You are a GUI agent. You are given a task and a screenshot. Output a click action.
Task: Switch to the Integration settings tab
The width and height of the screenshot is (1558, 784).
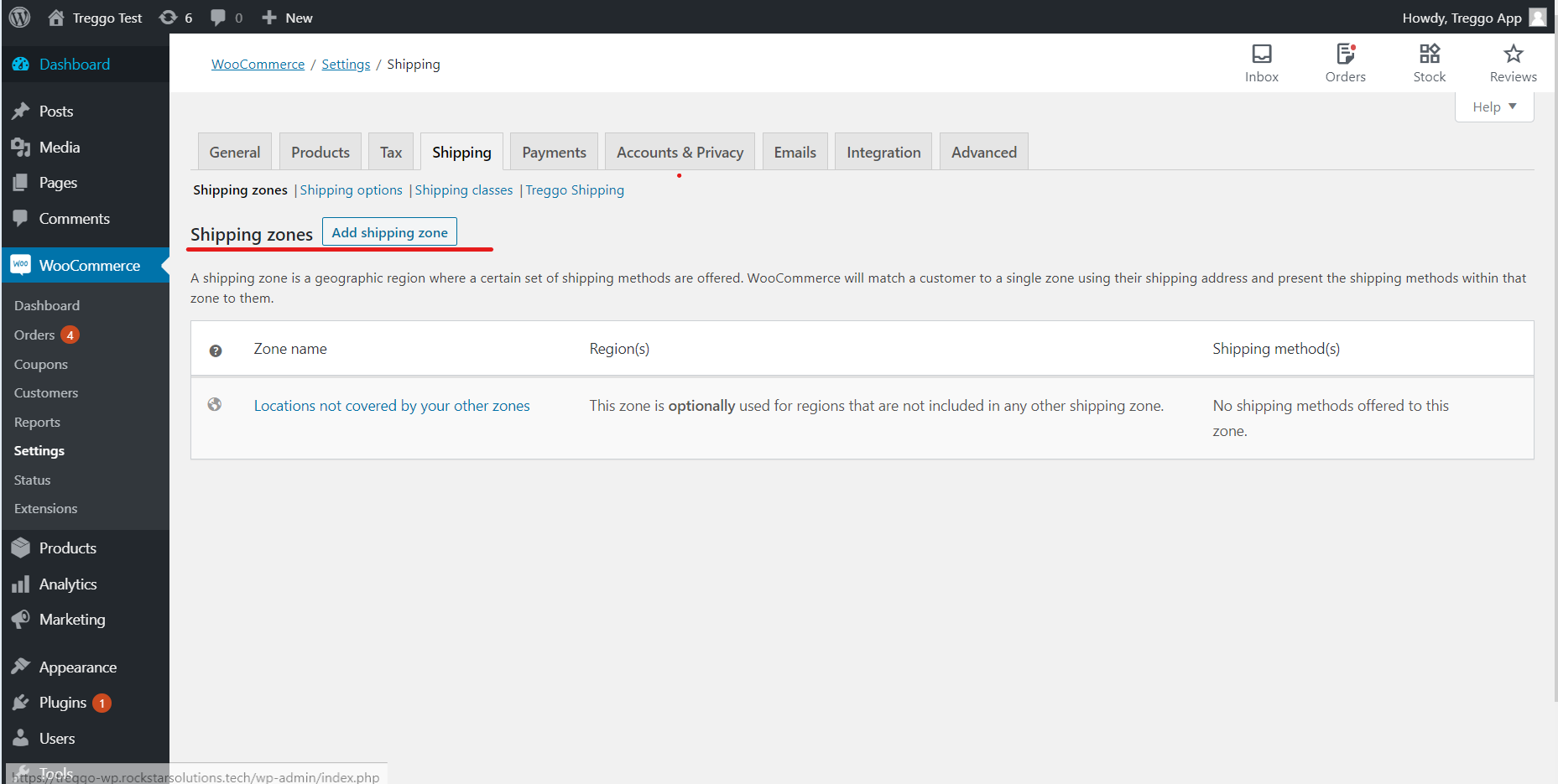click(x=883, y=152)
